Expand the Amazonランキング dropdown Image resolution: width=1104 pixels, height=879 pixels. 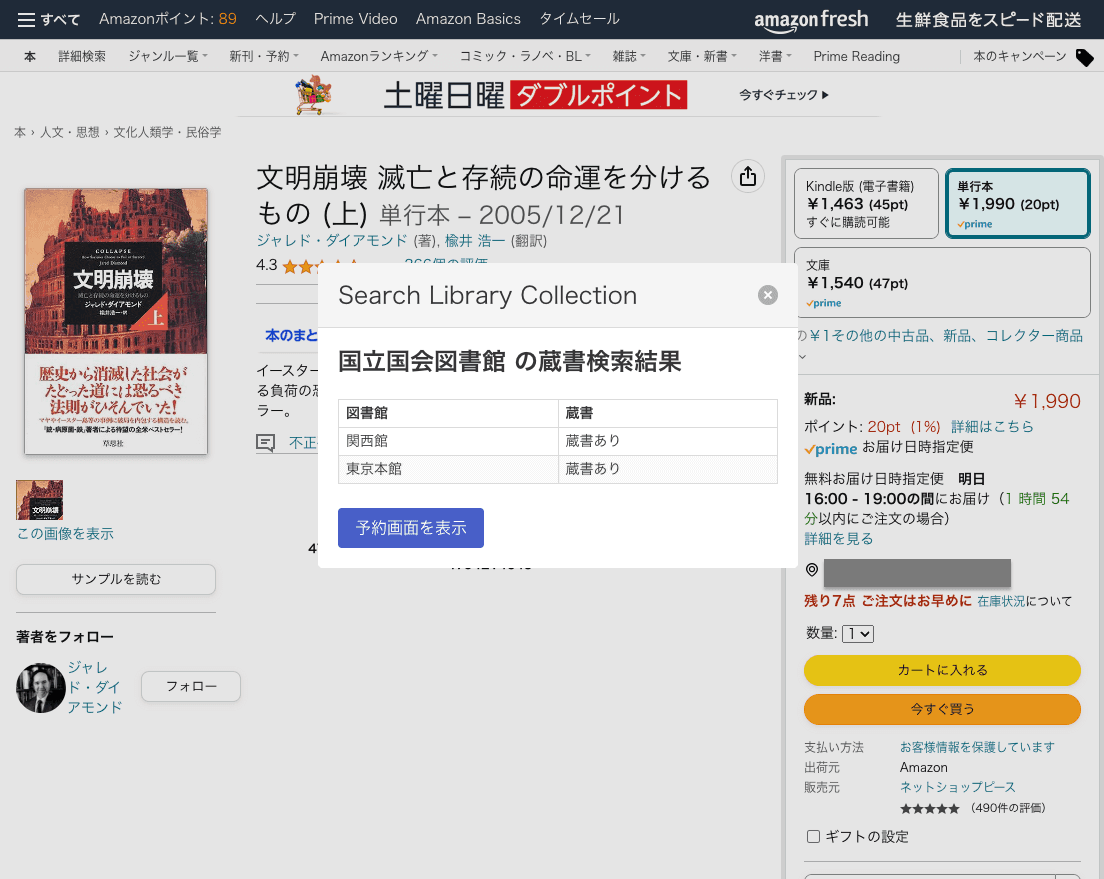point(379,56)
